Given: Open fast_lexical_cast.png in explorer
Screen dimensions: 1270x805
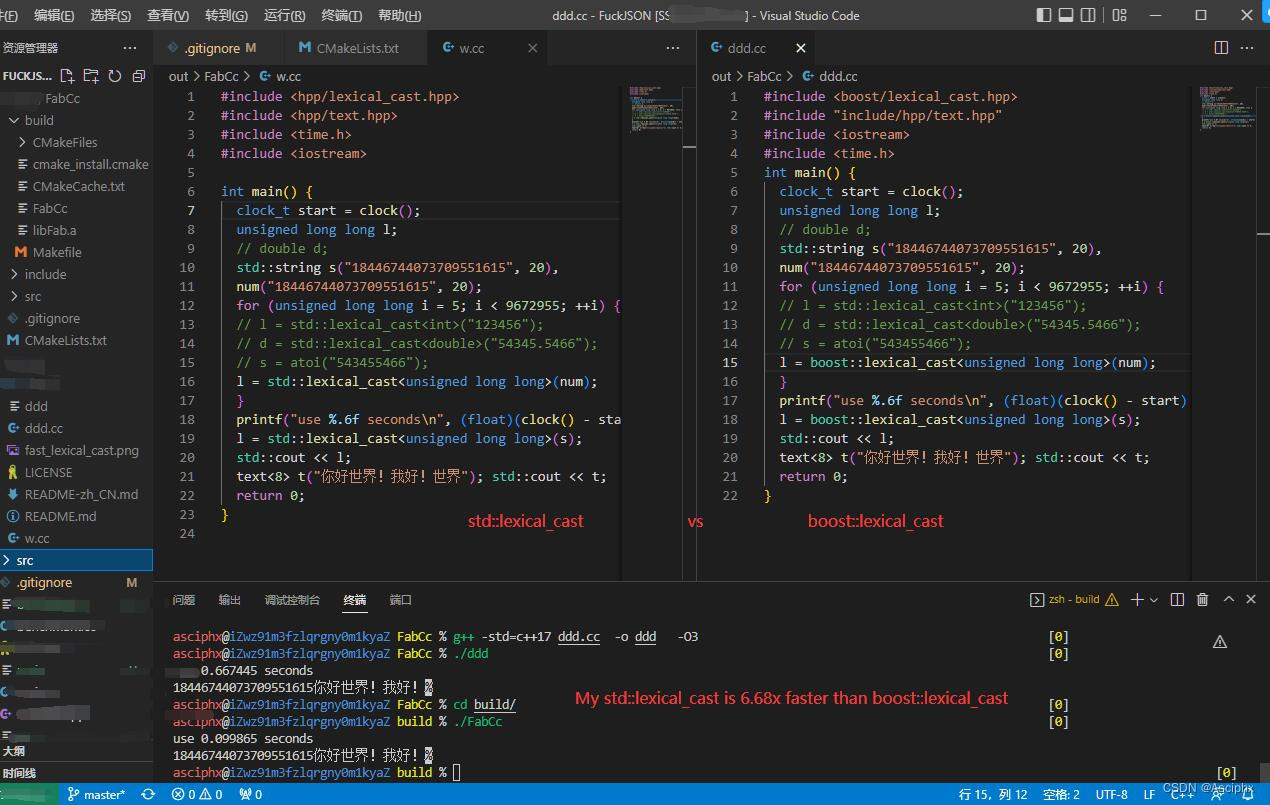Looking at the screenshot, I should coord(77,450).
